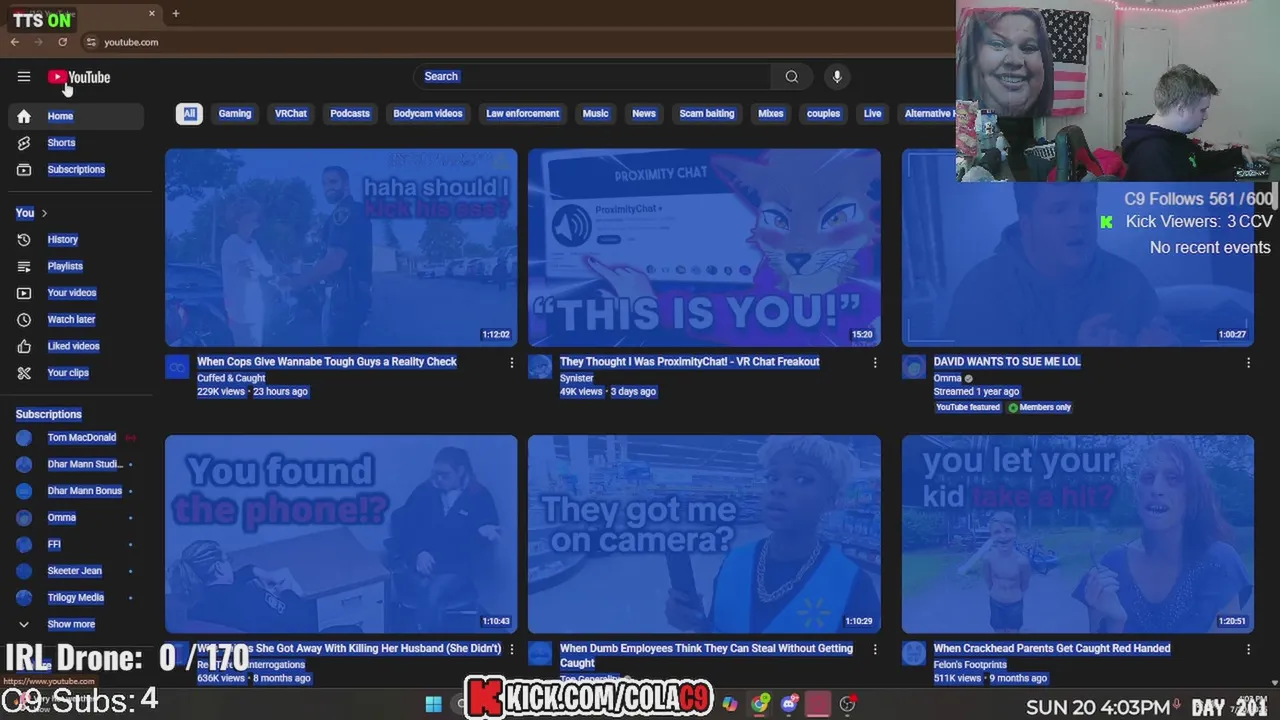Open Skeeter Jean subscription channel
This screenshot has width=1280, height=720.
(x=75, y=571)
